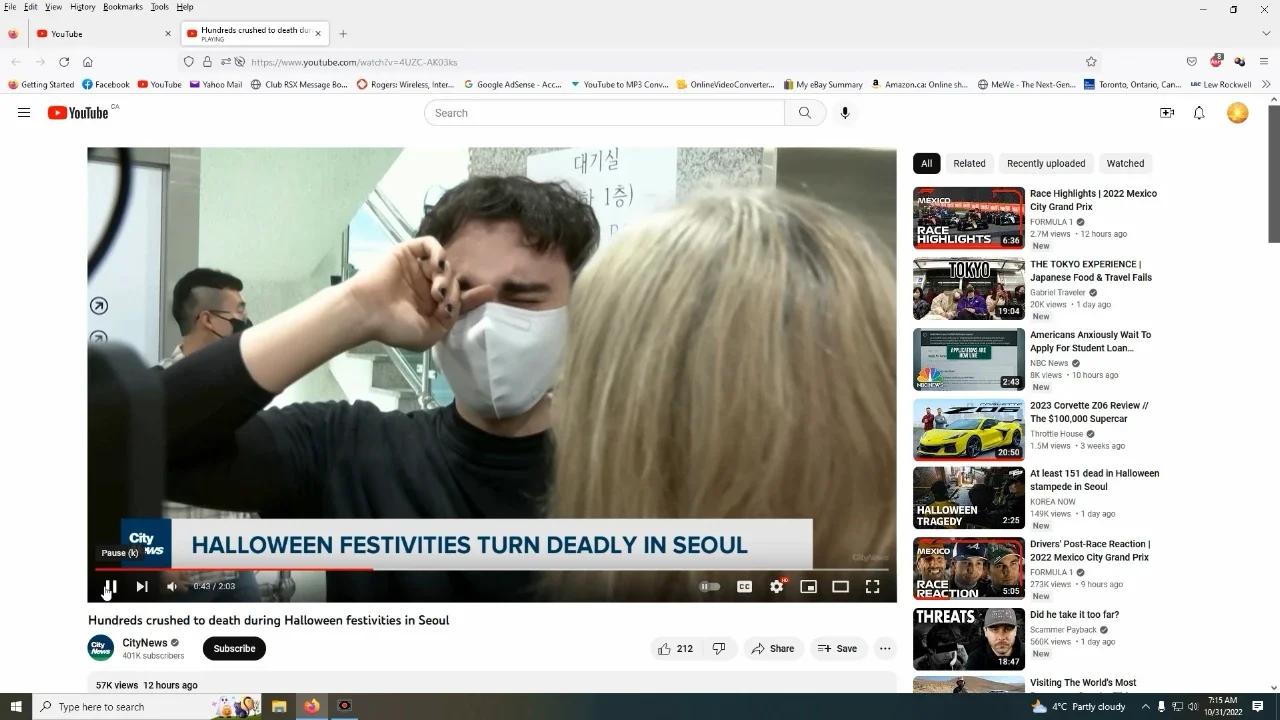Seek using the video progress bar
The height and width of the screenshot is (720, 1280).
(492, 569)
